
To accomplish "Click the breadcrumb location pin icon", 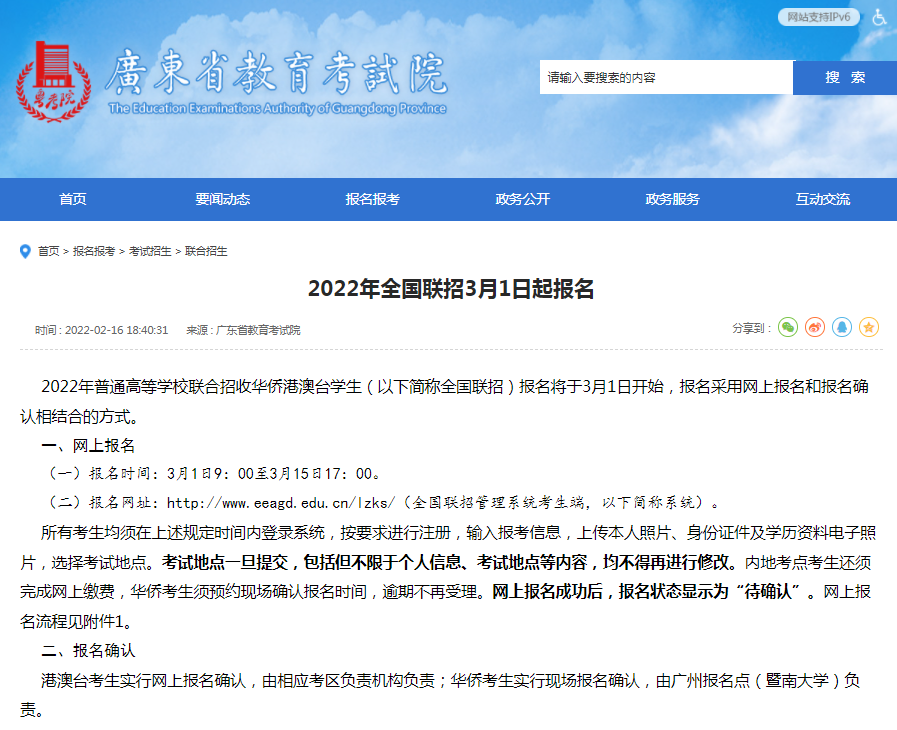I will pyautogui.click(x=25, y=251).
